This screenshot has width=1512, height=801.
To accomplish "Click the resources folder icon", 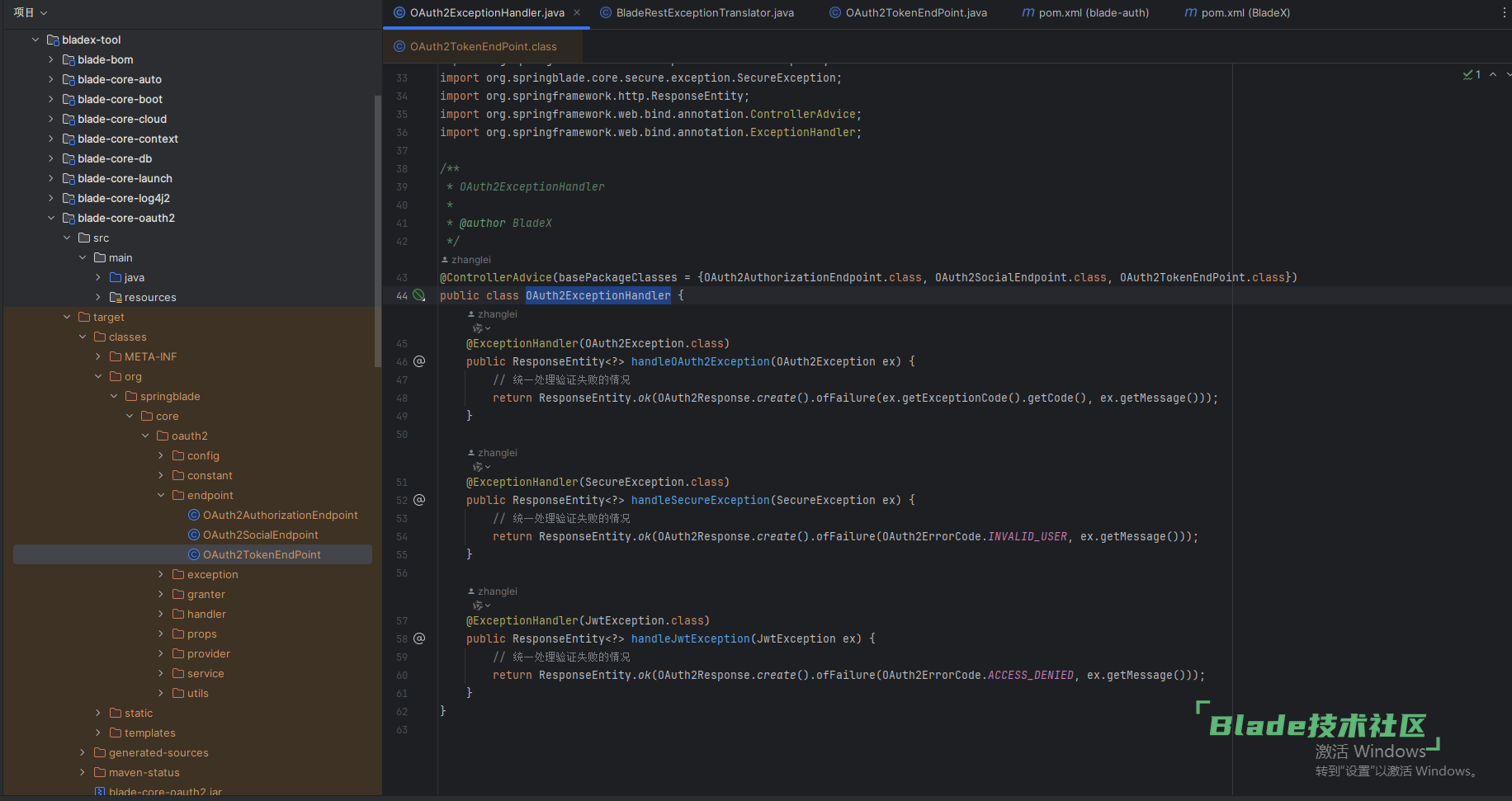I will (116, 297).
